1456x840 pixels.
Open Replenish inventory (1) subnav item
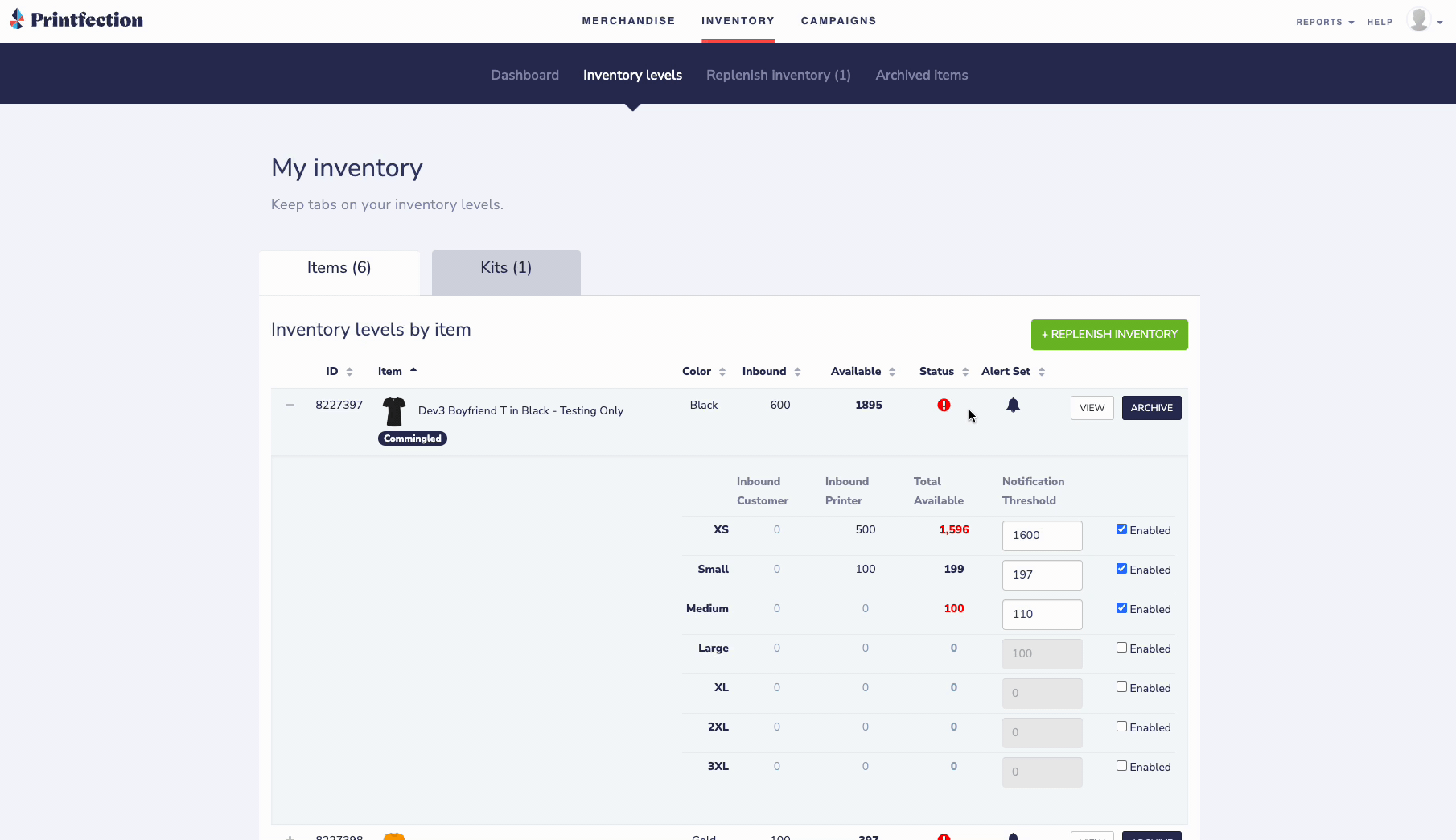(x=778, y=75)
